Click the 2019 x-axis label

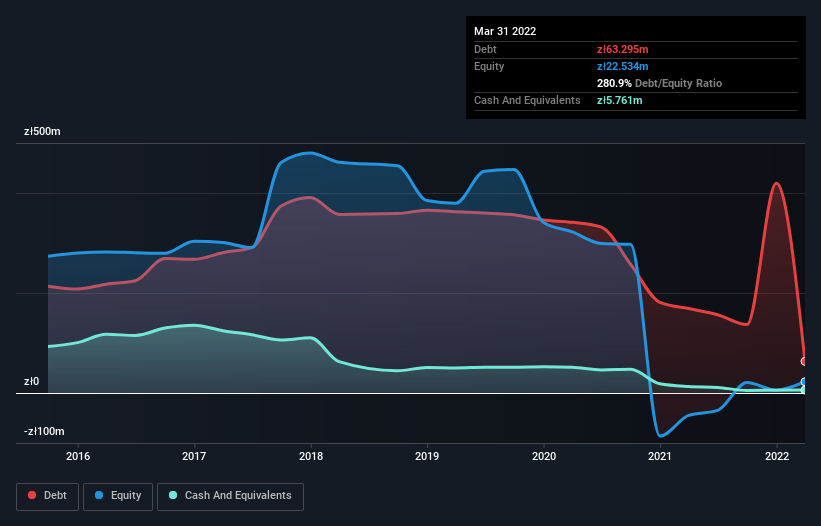pos(427,456)
